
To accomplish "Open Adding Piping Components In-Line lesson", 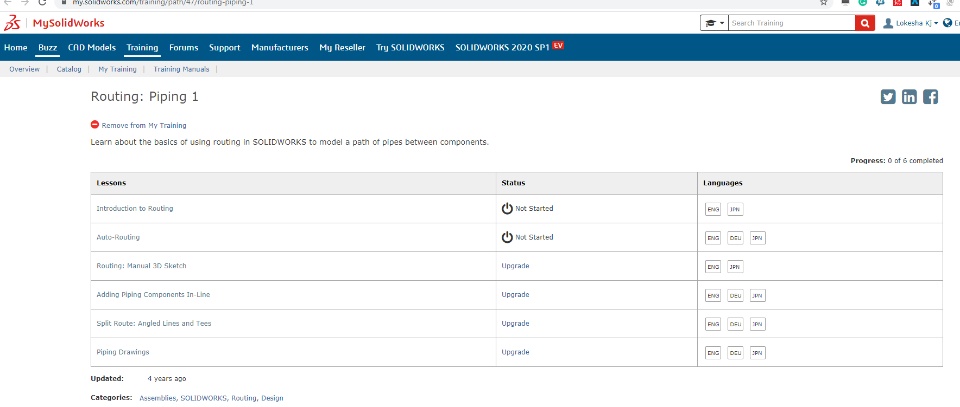I will tap(153, 295).
